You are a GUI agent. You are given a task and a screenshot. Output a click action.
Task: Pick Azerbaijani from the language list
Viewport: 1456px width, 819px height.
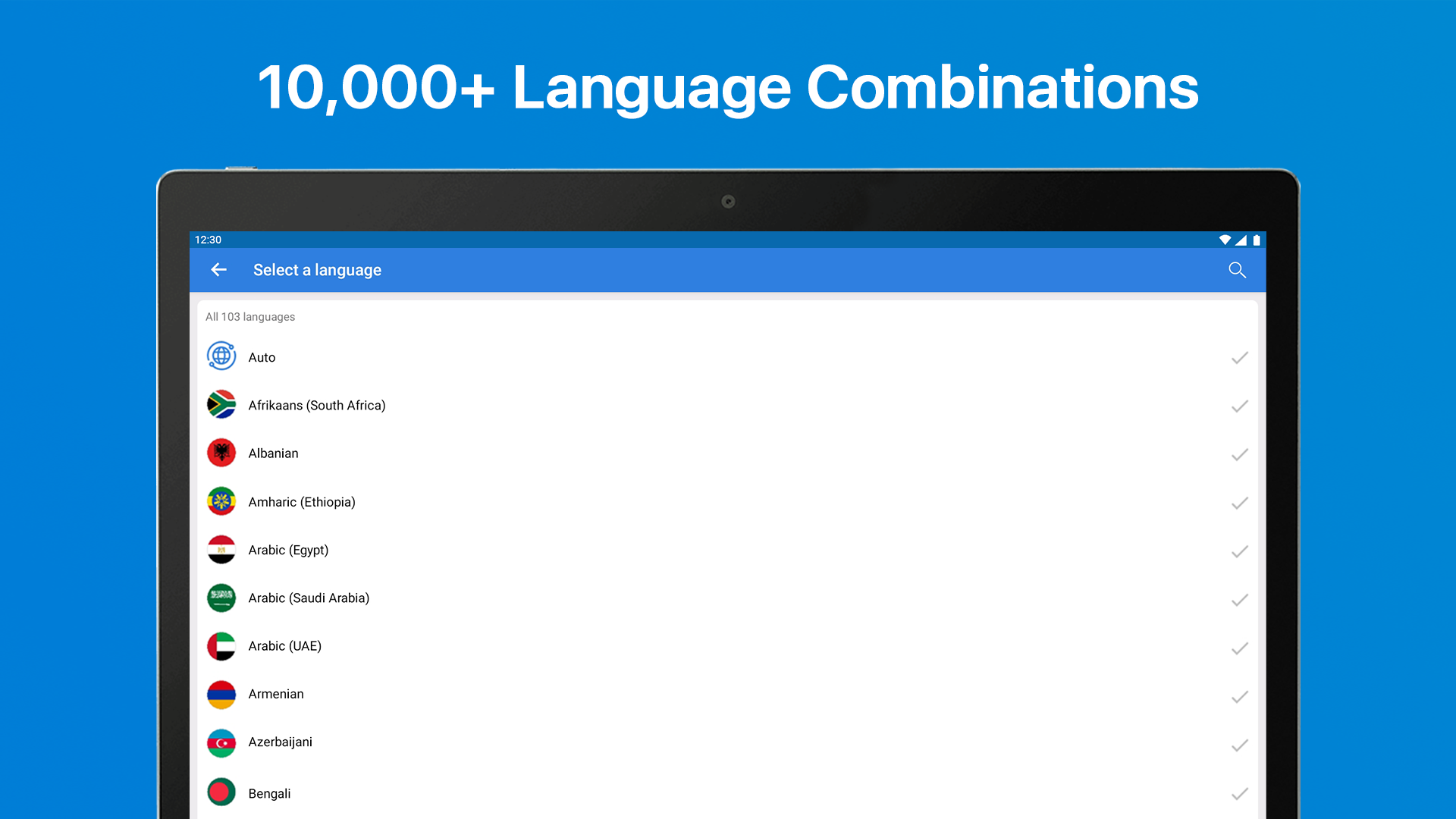click(280, 742)
